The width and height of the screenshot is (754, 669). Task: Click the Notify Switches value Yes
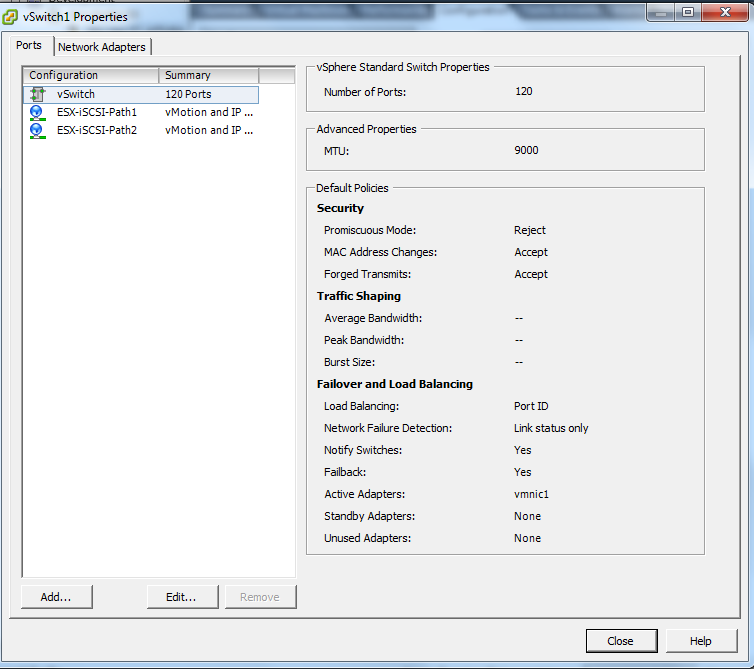tap(522, 451)
